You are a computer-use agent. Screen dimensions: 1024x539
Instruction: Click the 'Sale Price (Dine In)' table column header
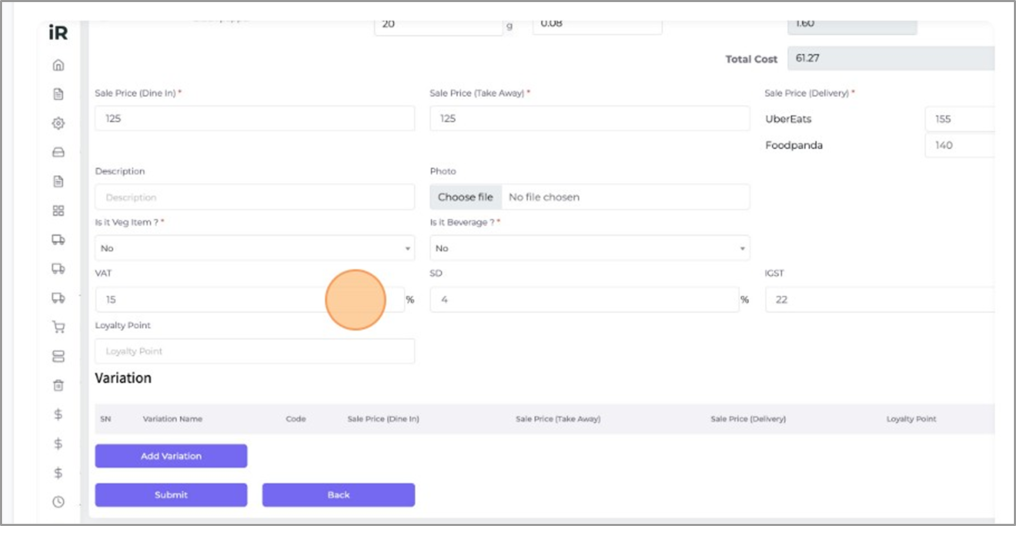point(383,419)
